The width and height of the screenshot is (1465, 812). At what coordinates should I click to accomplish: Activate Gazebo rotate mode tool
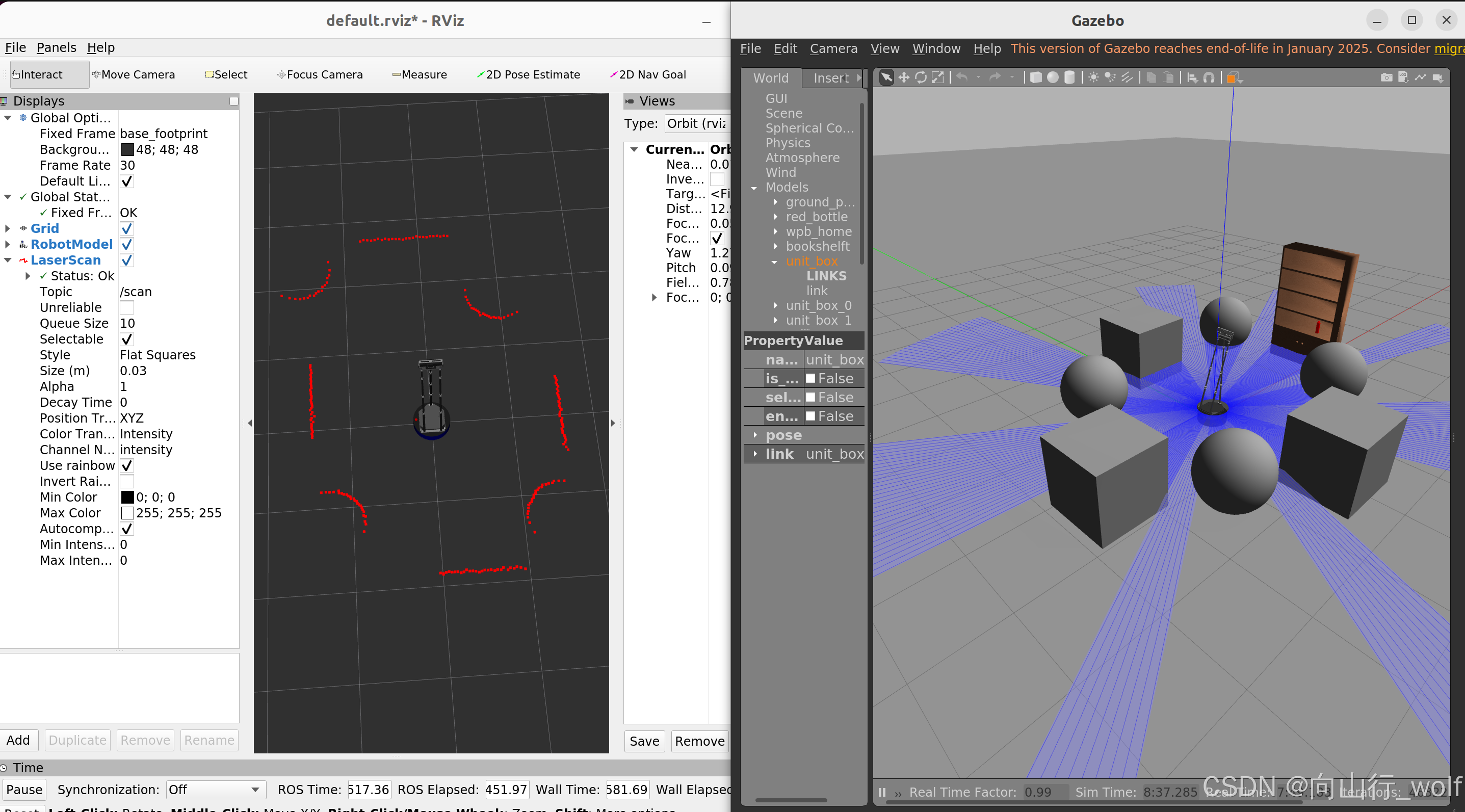click(921, 78)
